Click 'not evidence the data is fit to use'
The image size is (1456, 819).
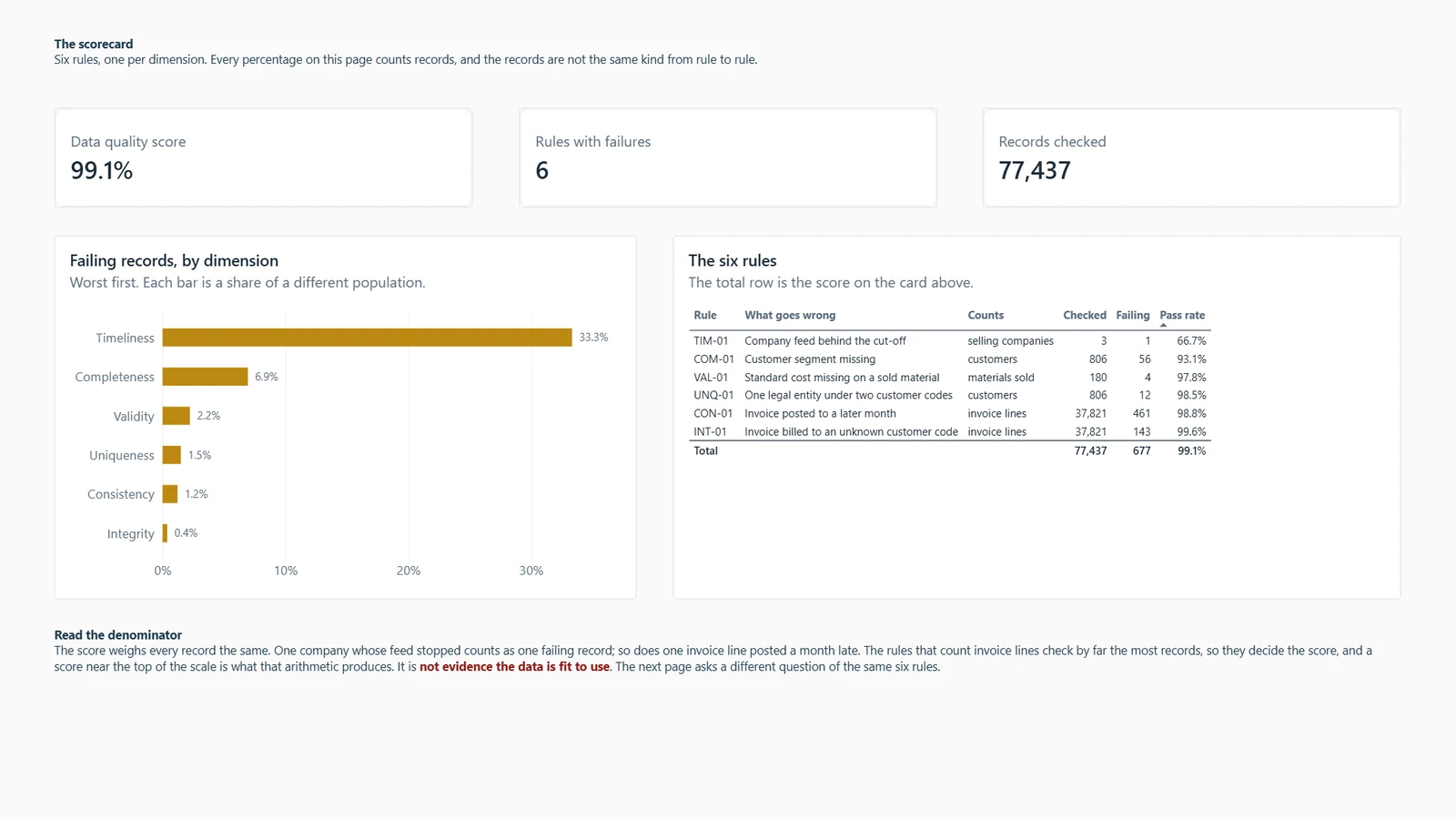514,667
